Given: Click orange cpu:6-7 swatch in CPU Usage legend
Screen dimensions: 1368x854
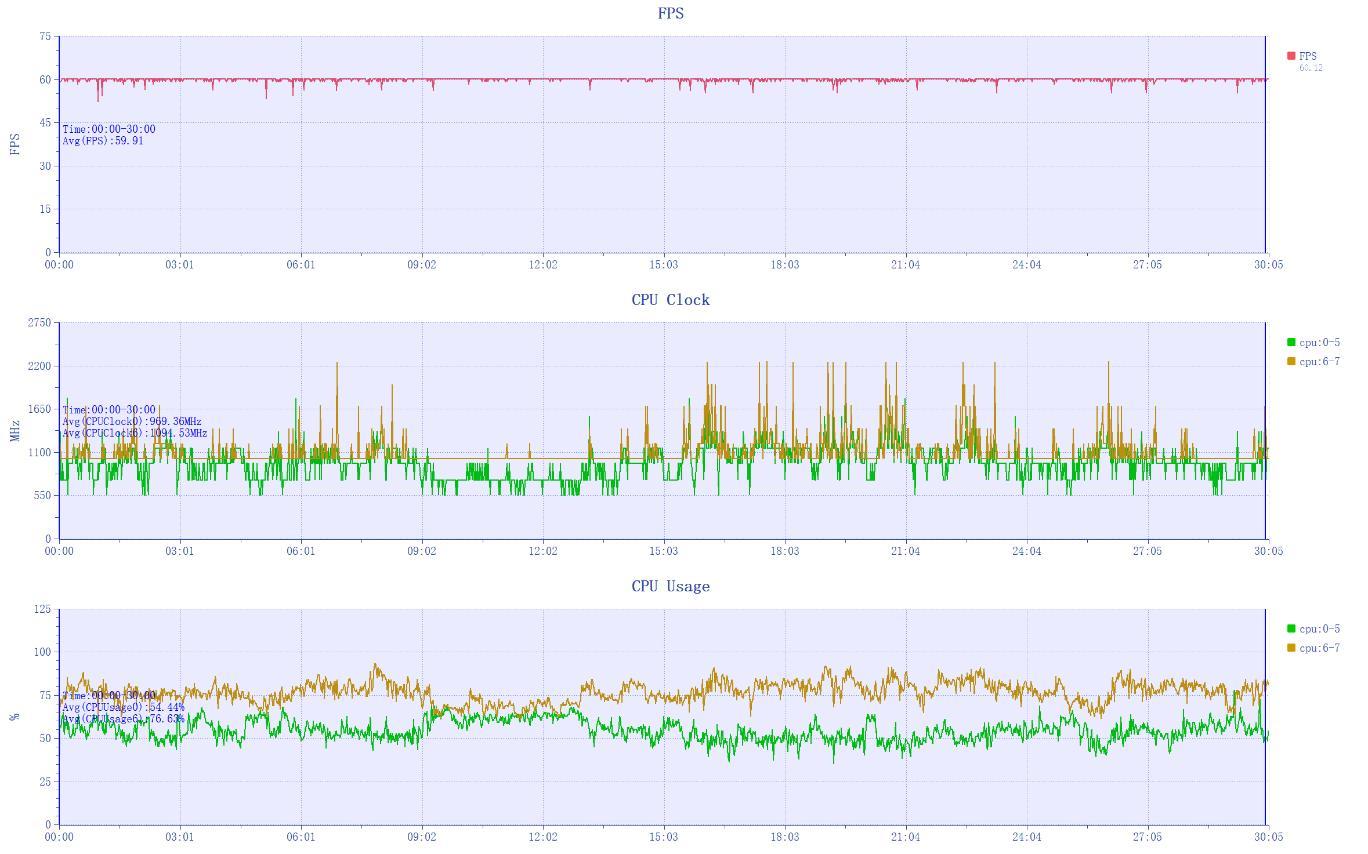Looking at the screenshot, I should pyautogui.click(x=1291, y=648).
